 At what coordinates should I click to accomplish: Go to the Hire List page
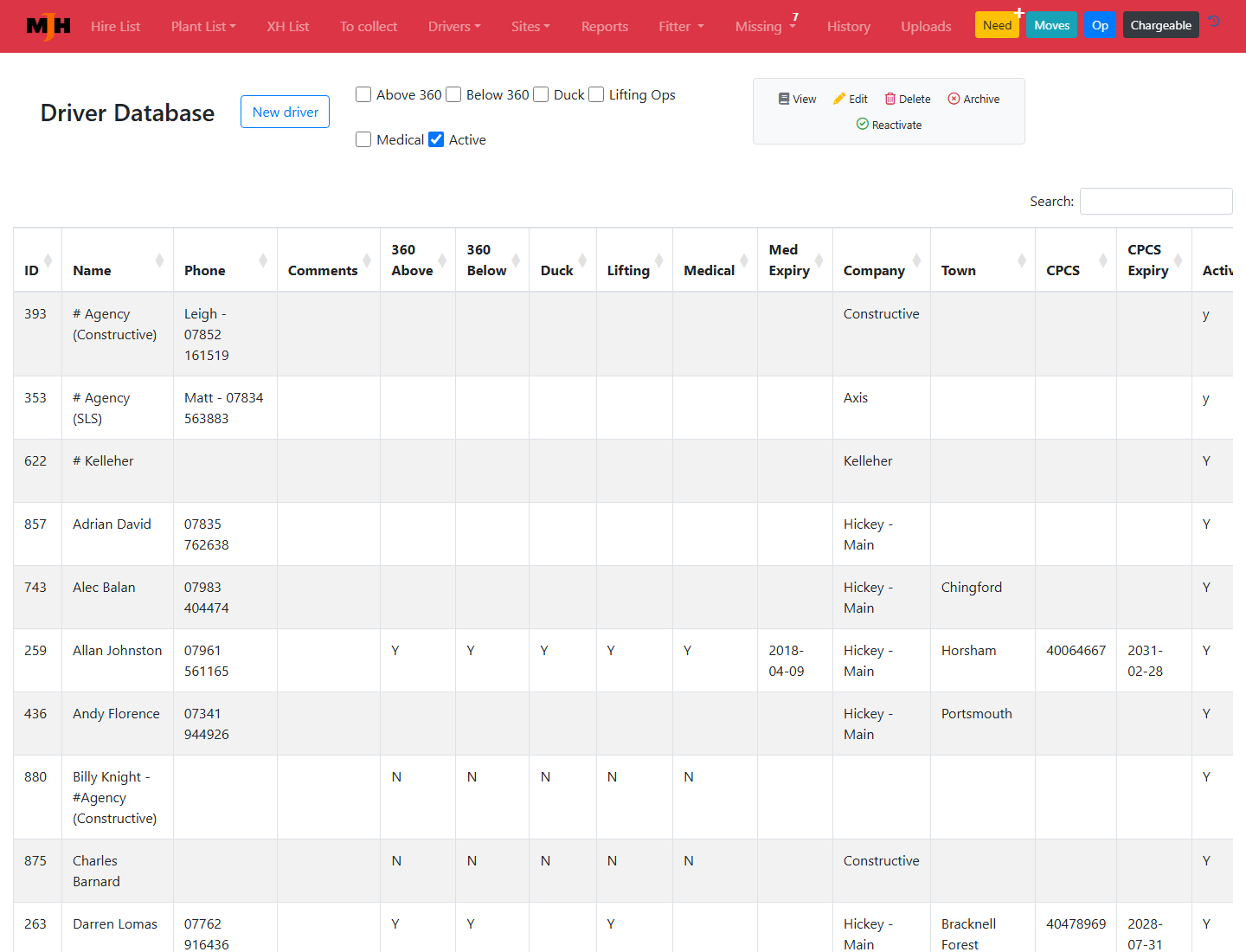pyautogui.click(x=115, y=26)
